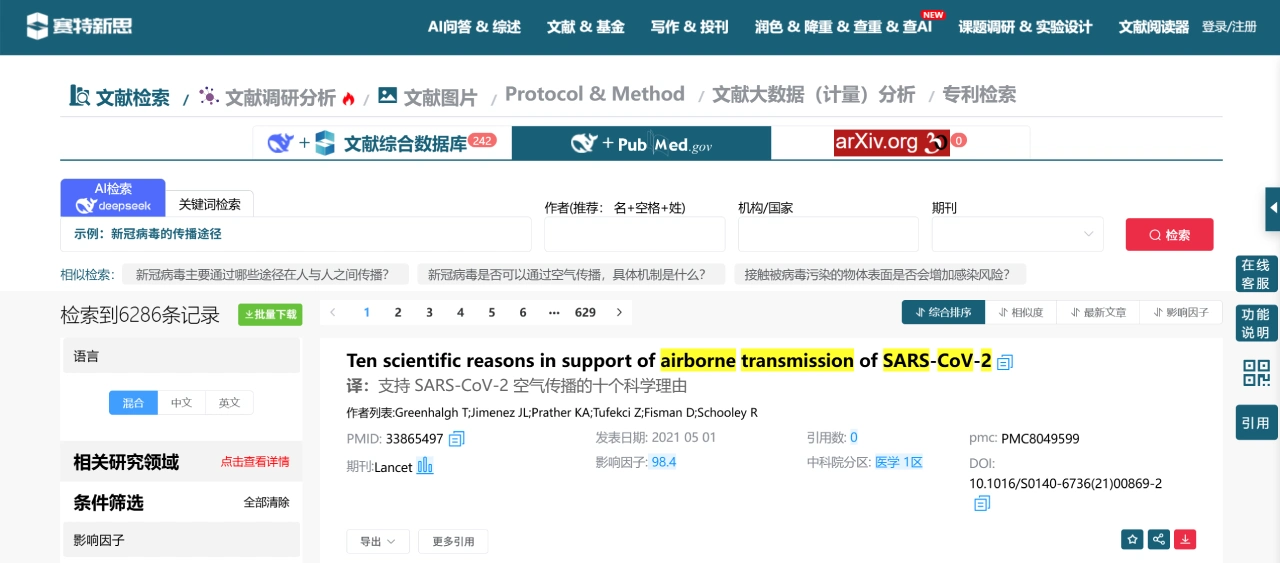
Task: Copy the DOI icon
Action: click(982, 504)
